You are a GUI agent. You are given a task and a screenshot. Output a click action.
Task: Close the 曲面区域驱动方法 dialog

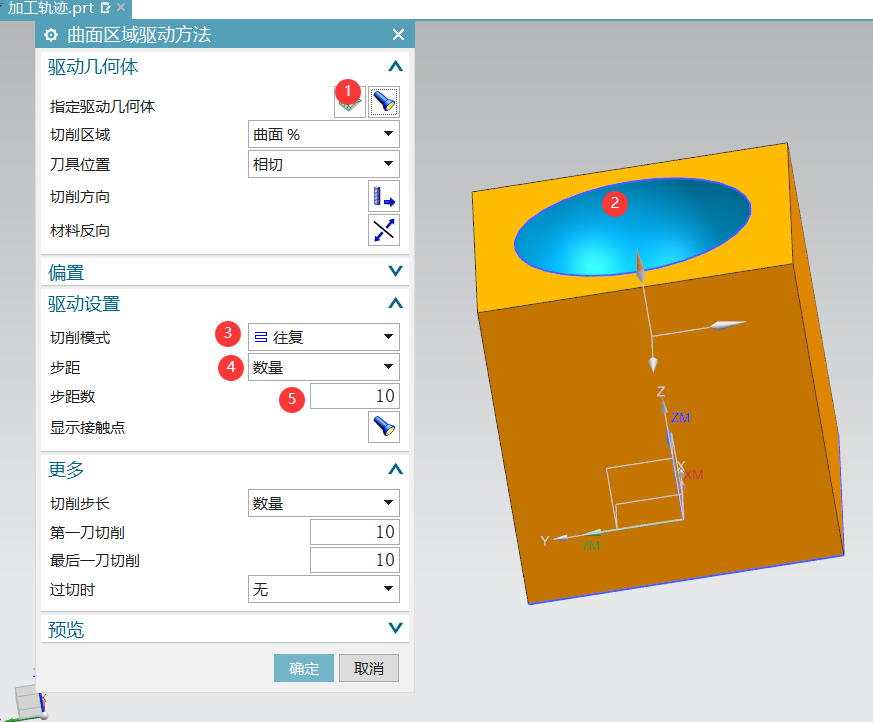(398, 35)
